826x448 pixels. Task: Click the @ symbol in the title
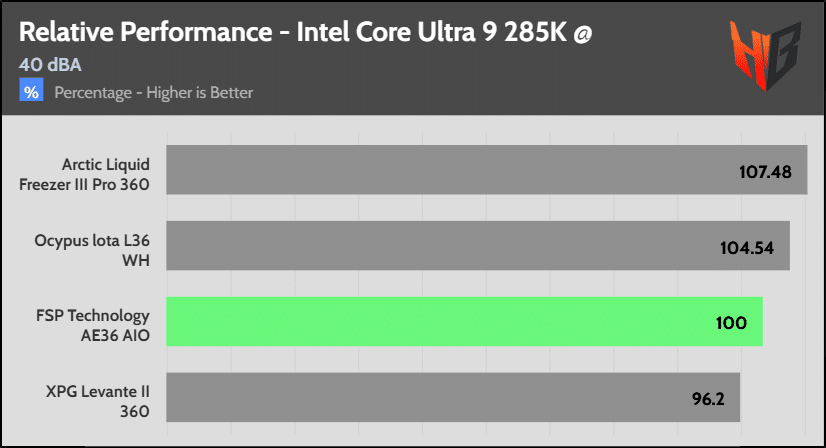583,34
